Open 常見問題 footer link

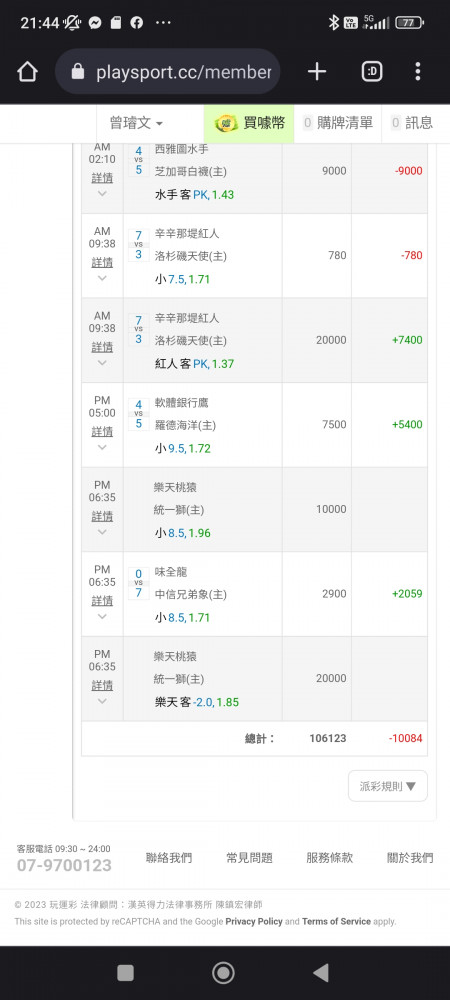point(249,858)
